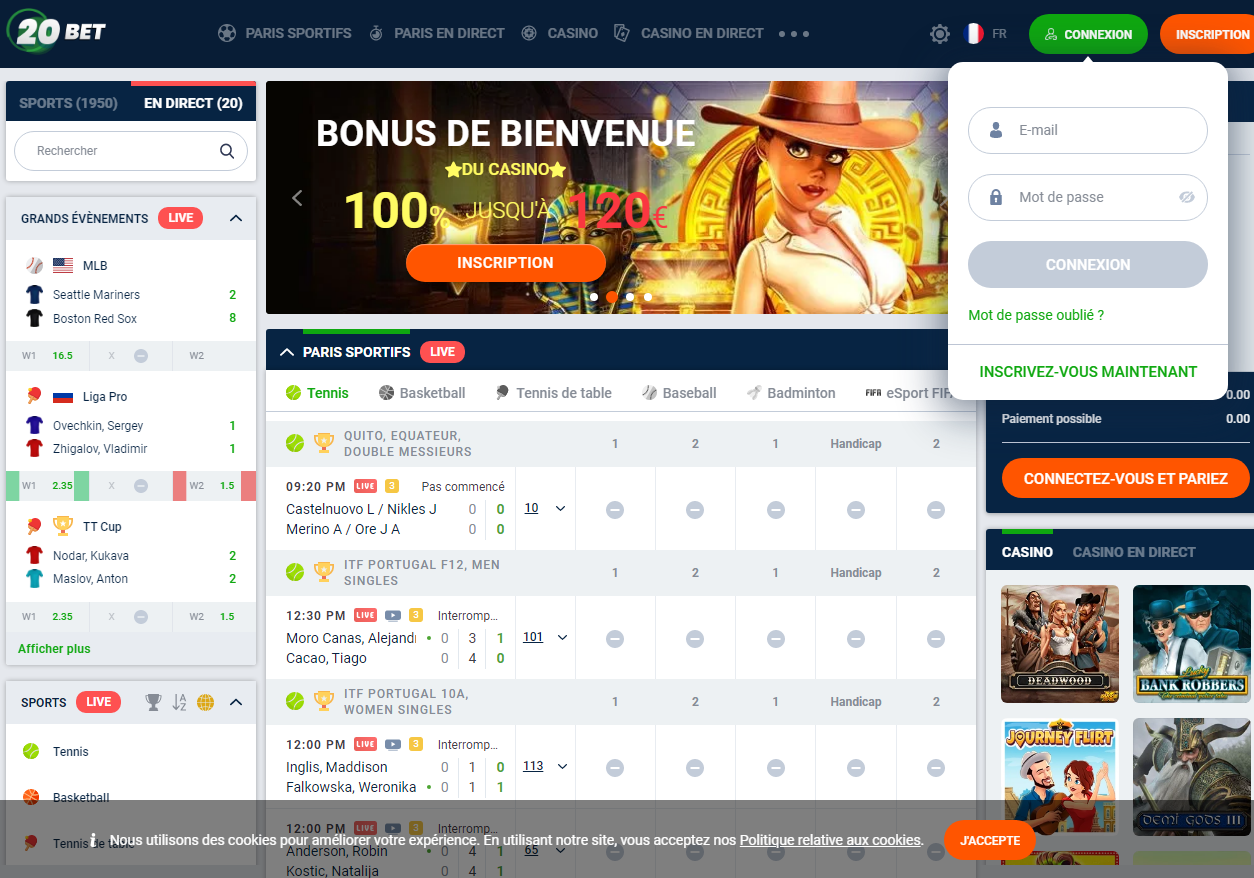Click the first banner carousel dot
Viewport: 1254px width, 878px height.
594,297
